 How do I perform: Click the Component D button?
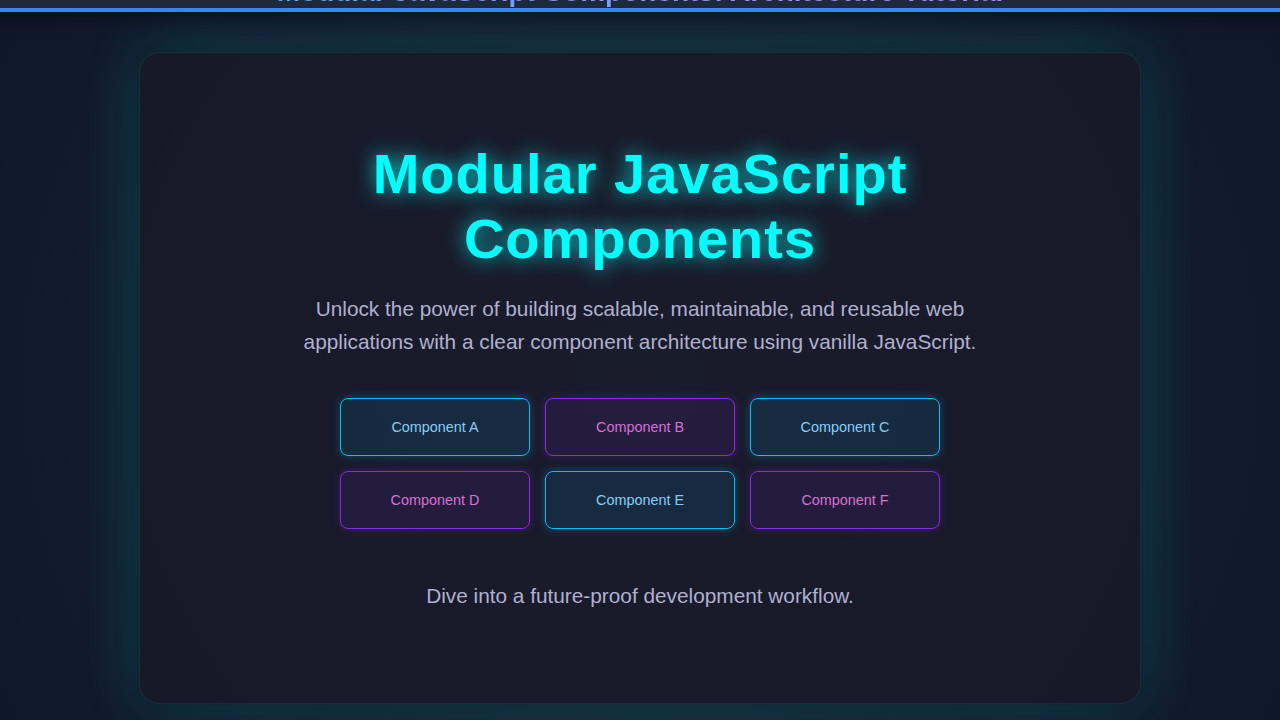(435, 500)
